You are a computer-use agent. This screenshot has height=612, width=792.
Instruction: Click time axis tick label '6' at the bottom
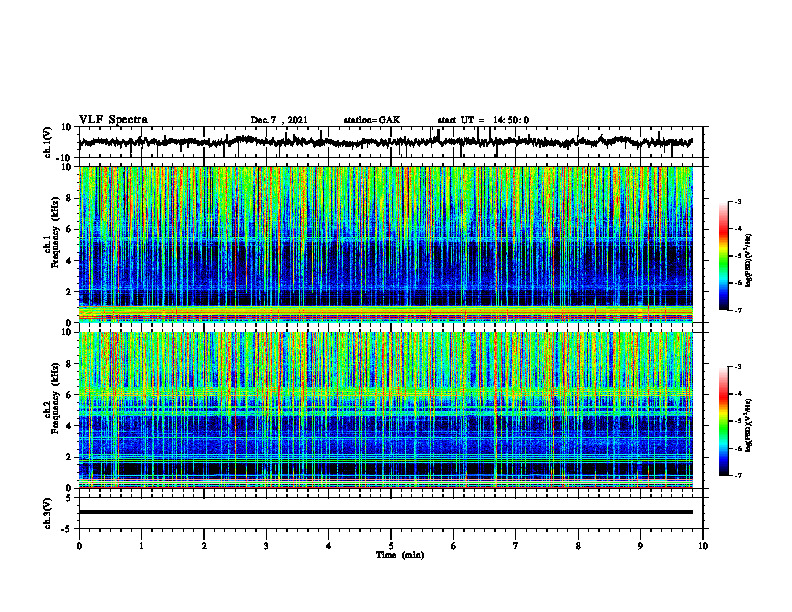pos(454,546)
